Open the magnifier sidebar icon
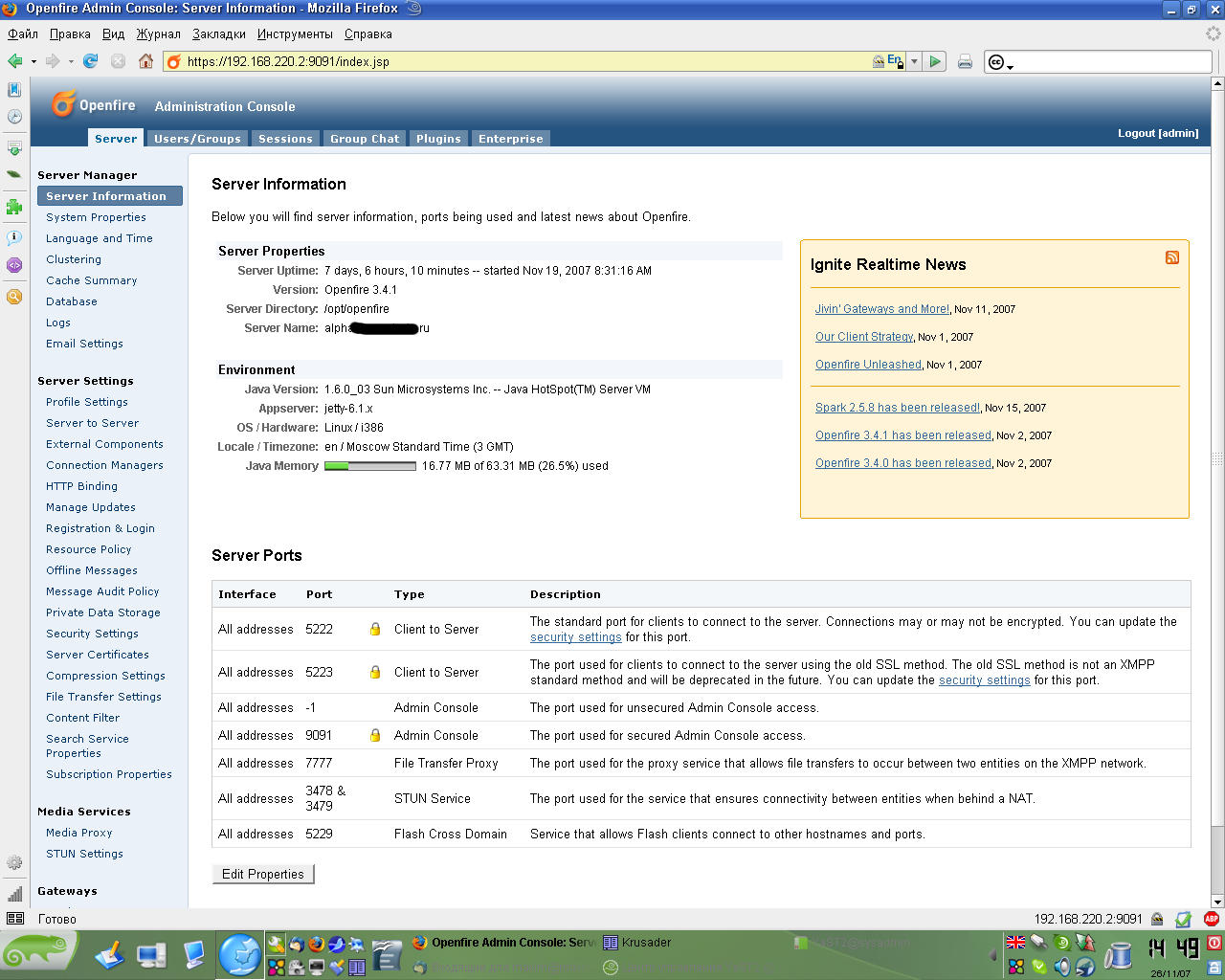 14,297
